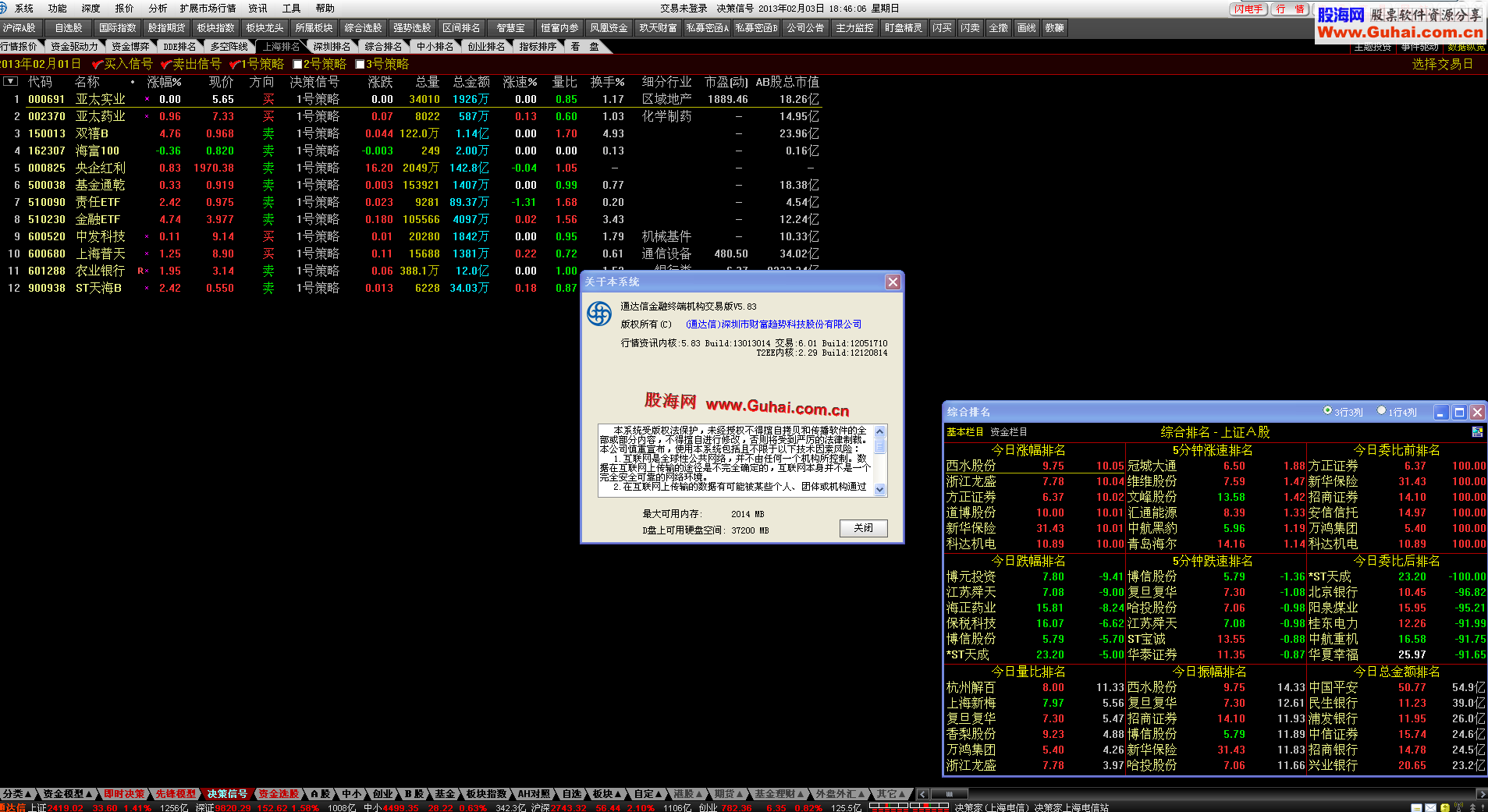Open the 扩展市场行情 menu
Image resolution: width=1488 pixels, height=812 pixels.
pyautogui.click(x=208, y=9)
